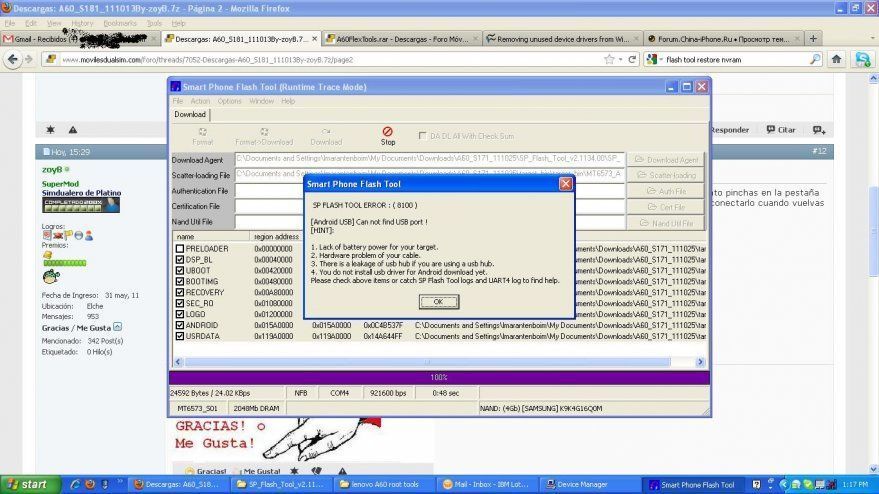Click the Citar button in forum
Screen dimensions: 879x494
click(x=781, y=130)
